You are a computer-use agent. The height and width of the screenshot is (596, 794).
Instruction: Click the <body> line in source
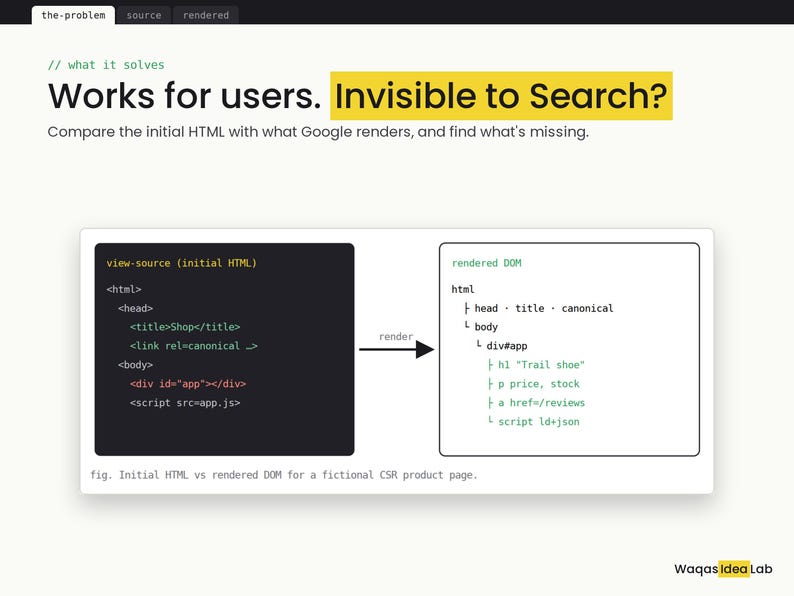135,365
